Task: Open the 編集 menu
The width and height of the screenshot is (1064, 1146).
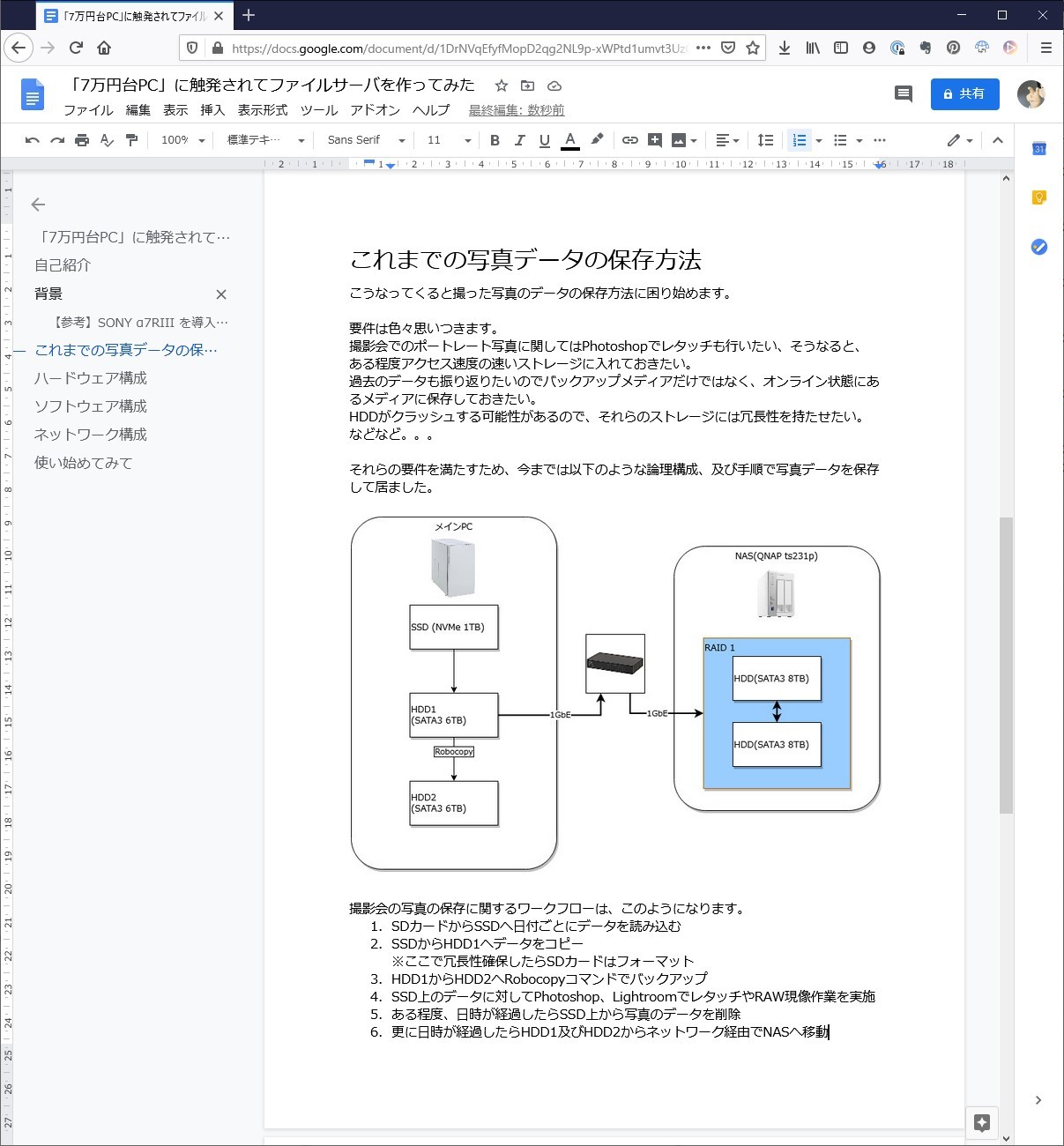Action: [138, 110]
